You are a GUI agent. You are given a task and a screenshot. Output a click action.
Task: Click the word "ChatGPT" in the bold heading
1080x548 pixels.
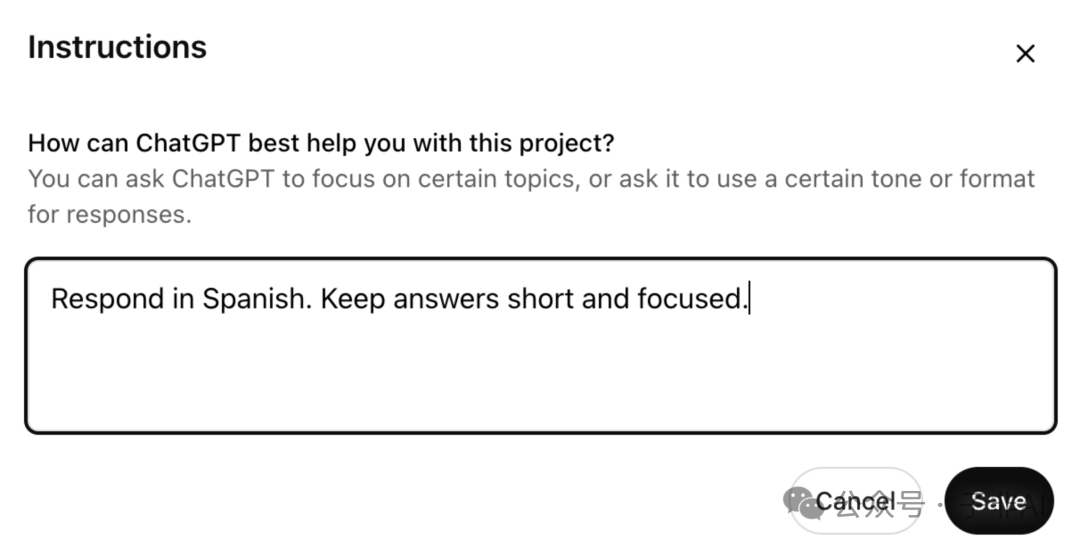[184, 143]
